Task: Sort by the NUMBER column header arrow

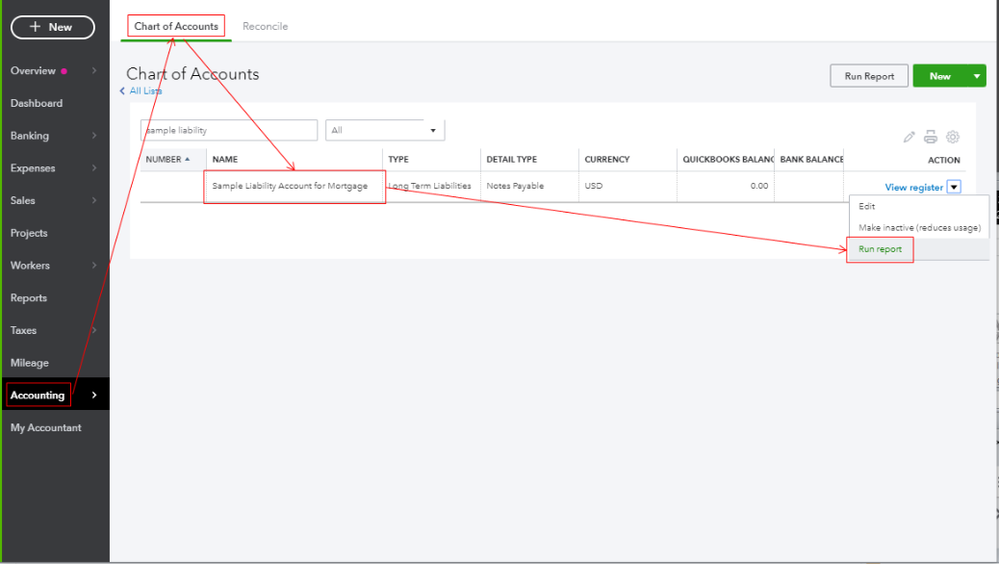Action: pos(187,159)
